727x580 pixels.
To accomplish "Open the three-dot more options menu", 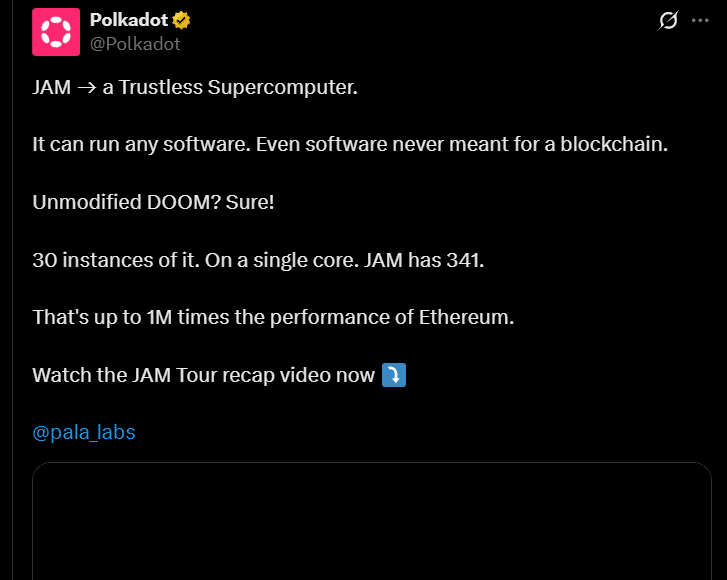I will [x=700, y=20].
